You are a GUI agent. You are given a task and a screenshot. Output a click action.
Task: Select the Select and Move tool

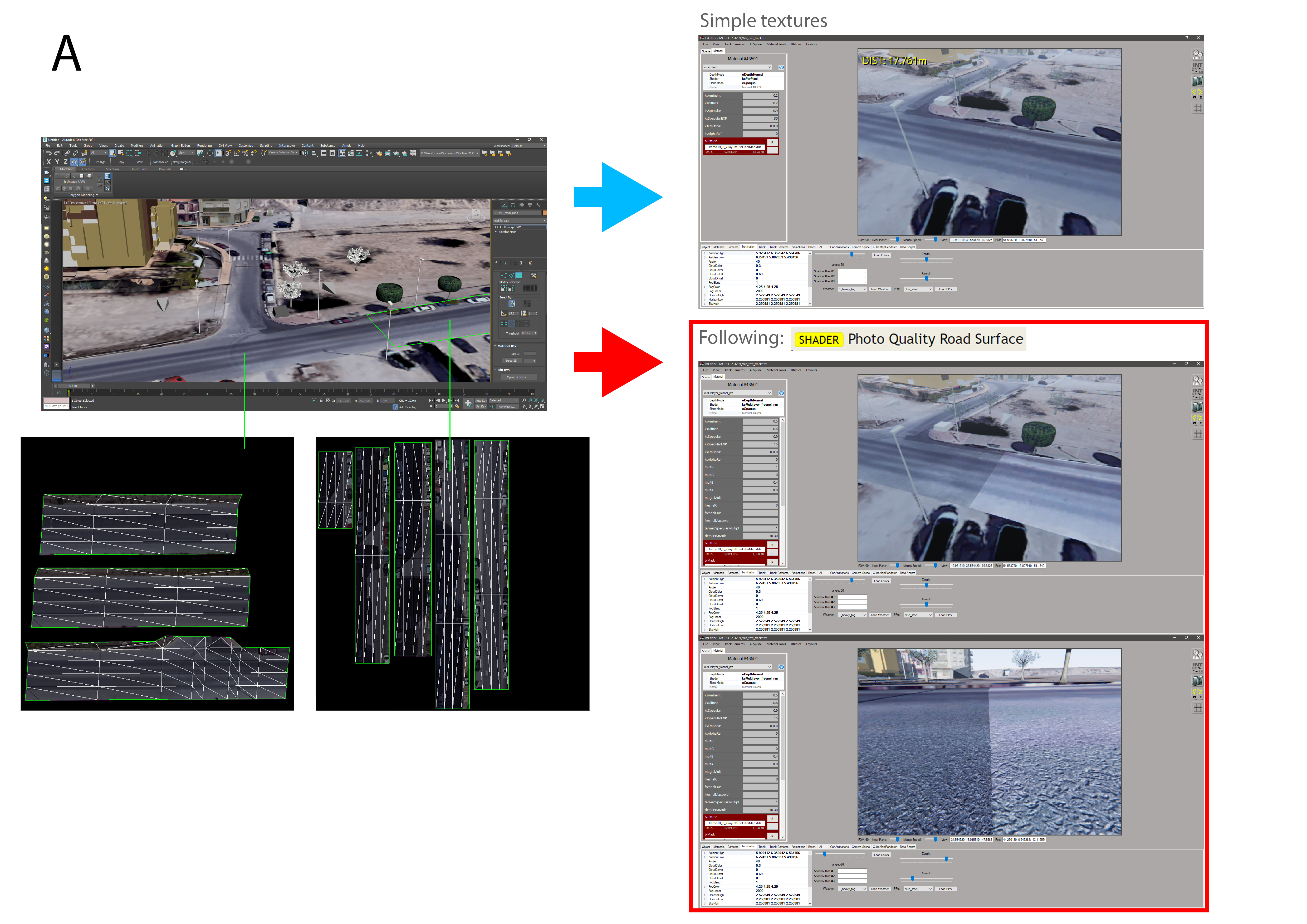(148, 153)
